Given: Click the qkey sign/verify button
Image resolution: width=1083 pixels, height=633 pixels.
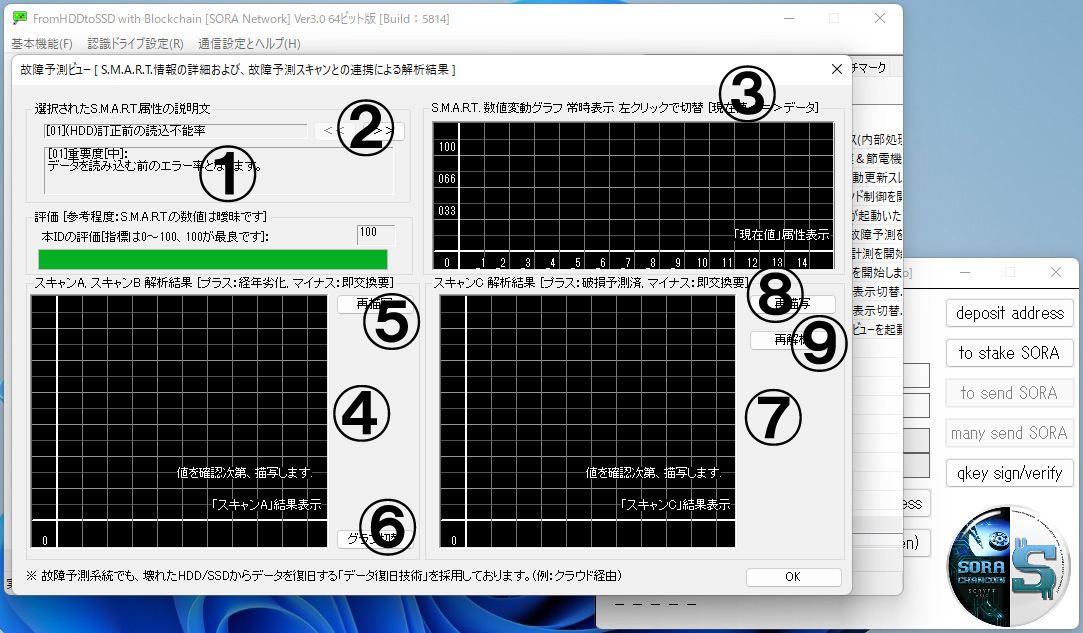Looking at the screenshot, I should pyautogui.click(x=1009, y=473).
